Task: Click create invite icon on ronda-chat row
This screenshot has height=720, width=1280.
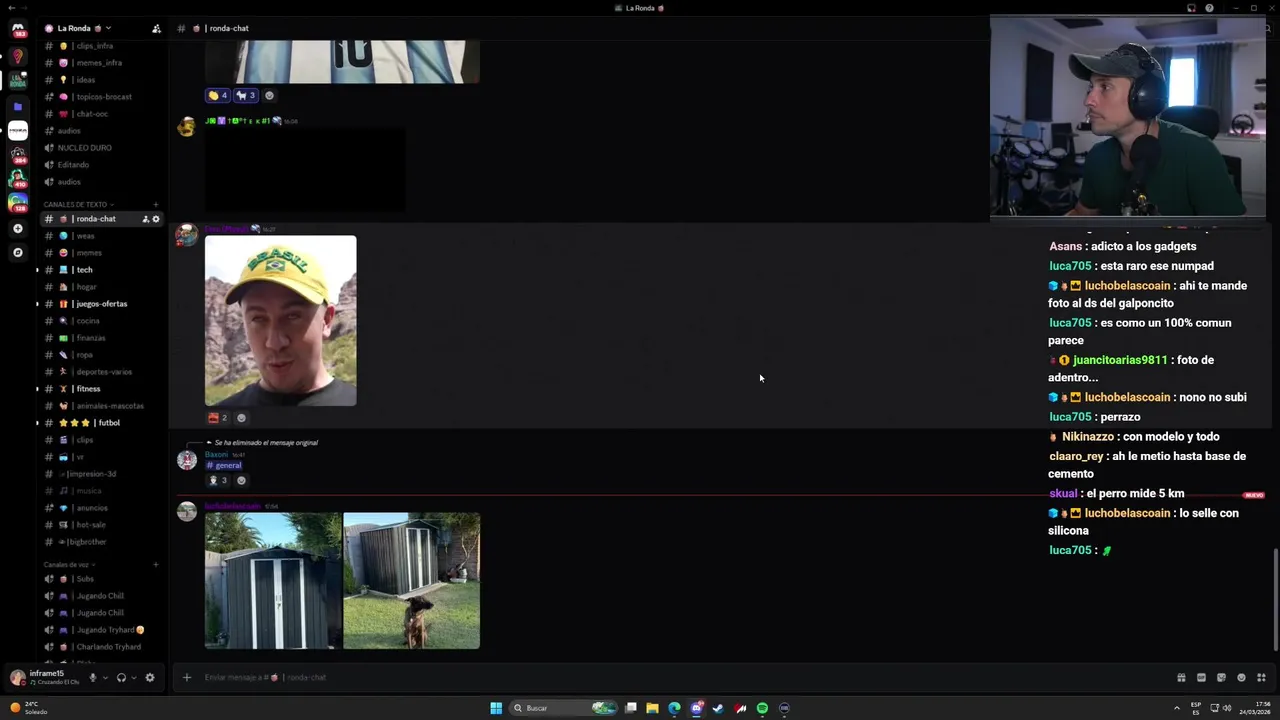Action: 146,219
